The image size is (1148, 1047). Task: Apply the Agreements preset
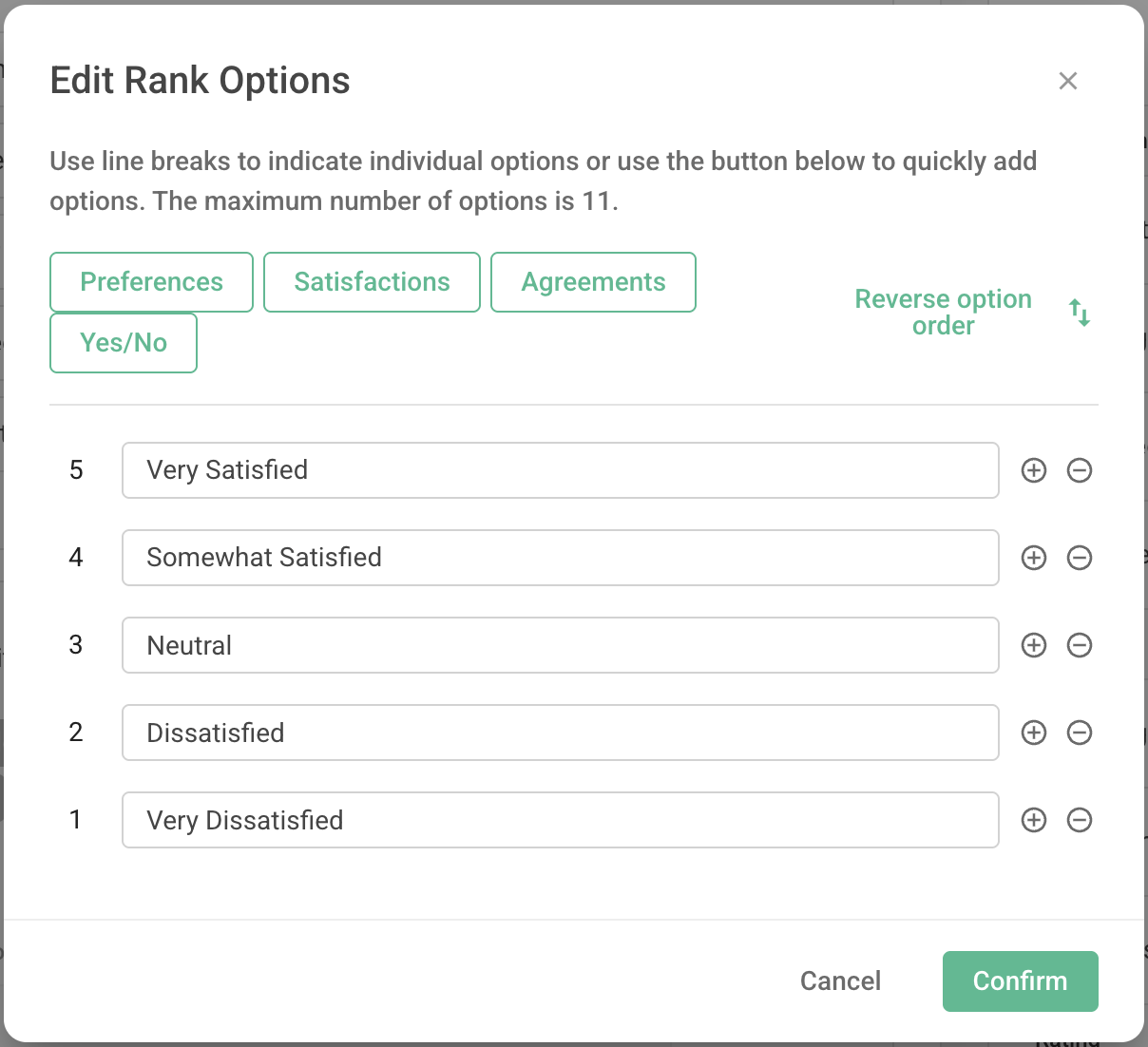click(593, 281)
